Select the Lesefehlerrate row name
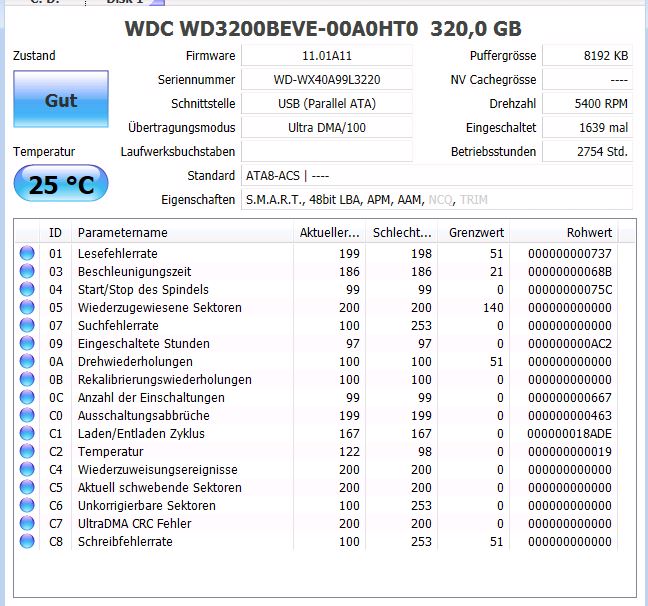Image resolution: width=648 pixels, height=606 pixels. tap(118, 253)
